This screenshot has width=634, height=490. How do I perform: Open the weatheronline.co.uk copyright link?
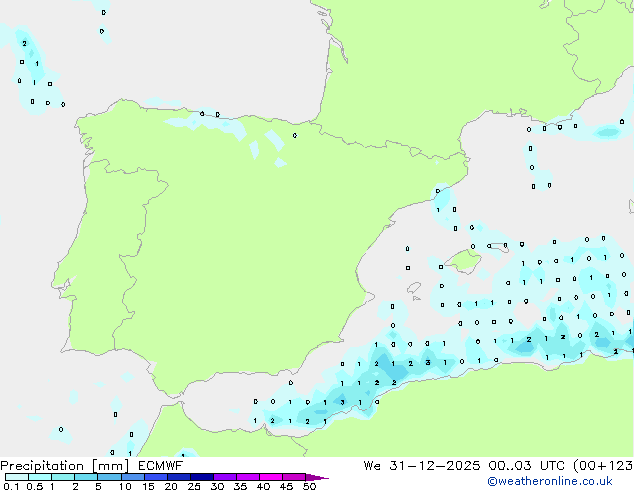(x=550, y=481)
